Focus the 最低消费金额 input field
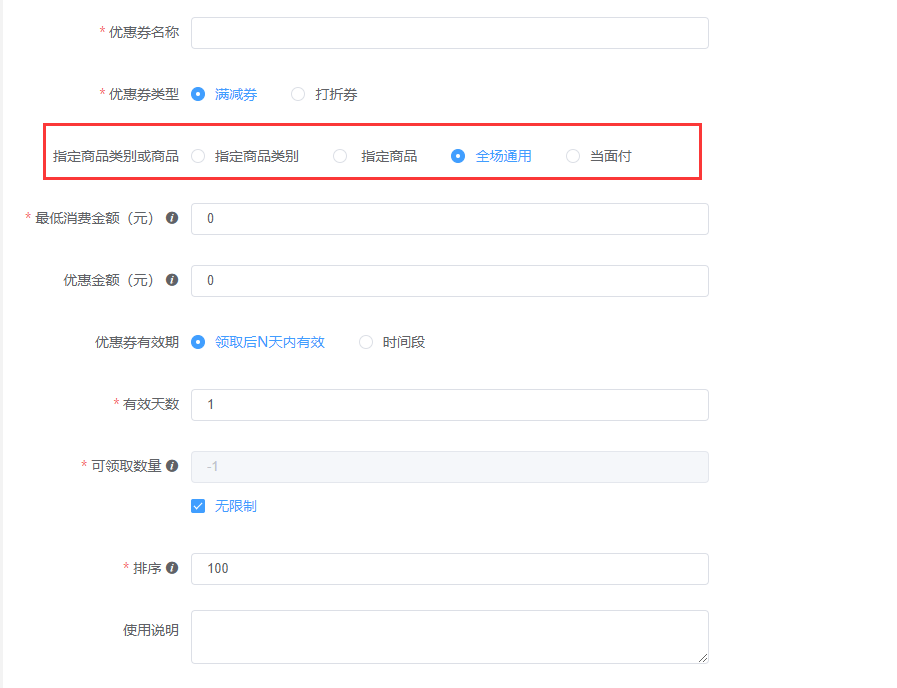897x688 pixels. [450, 218]
